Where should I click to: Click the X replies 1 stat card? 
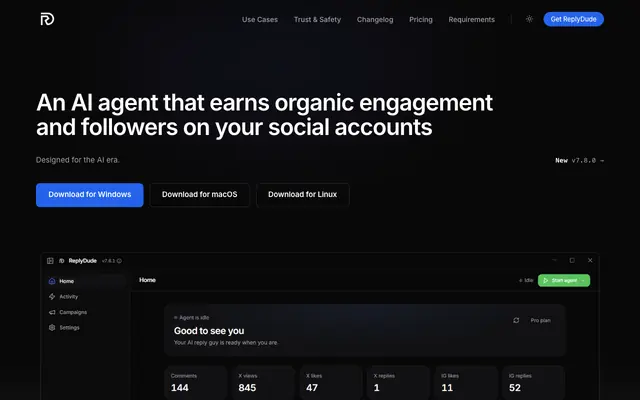point(398,383)
